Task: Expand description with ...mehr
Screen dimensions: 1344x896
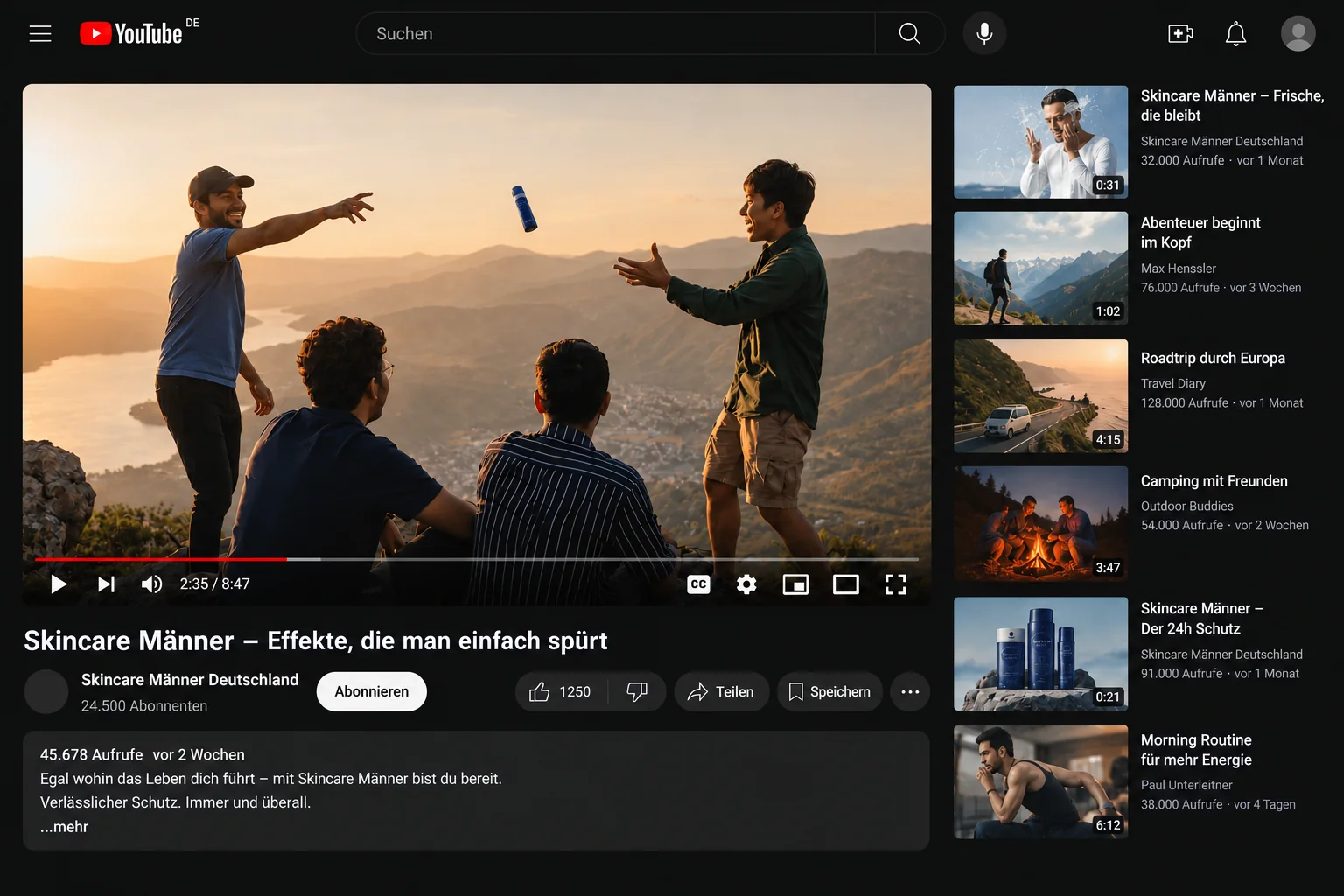Action: pyautogui.click(x=64, y=826)
